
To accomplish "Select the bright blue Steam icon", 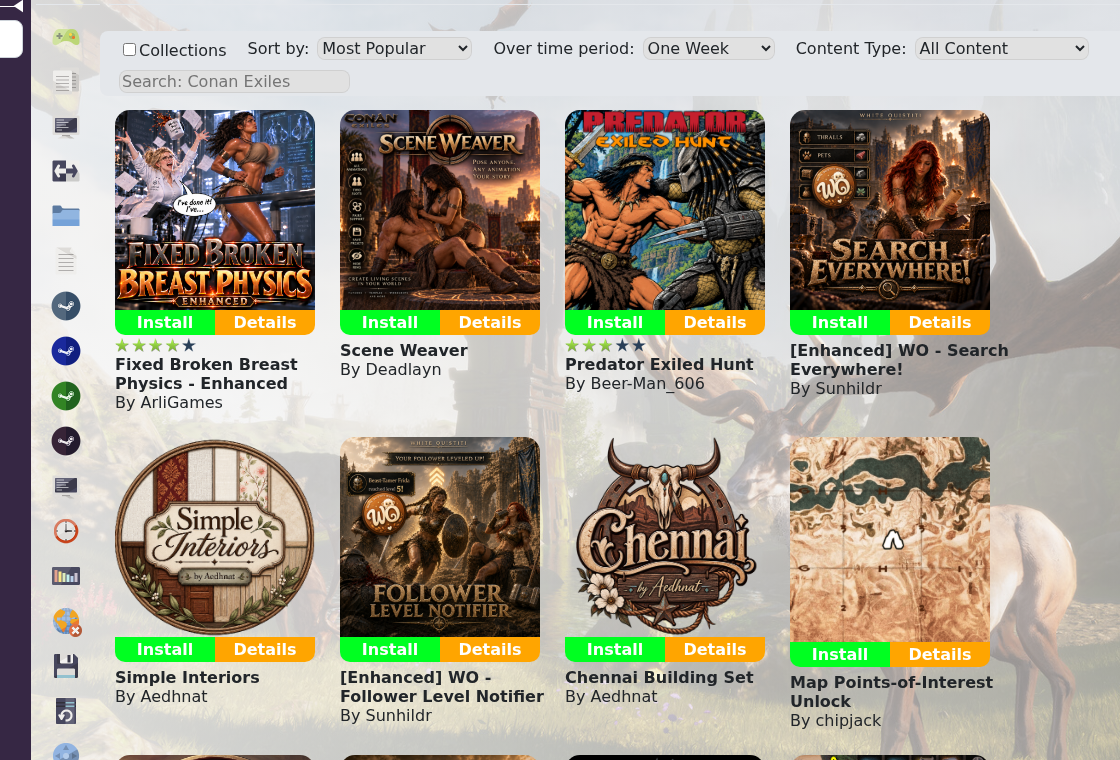I will pos(66,351).
